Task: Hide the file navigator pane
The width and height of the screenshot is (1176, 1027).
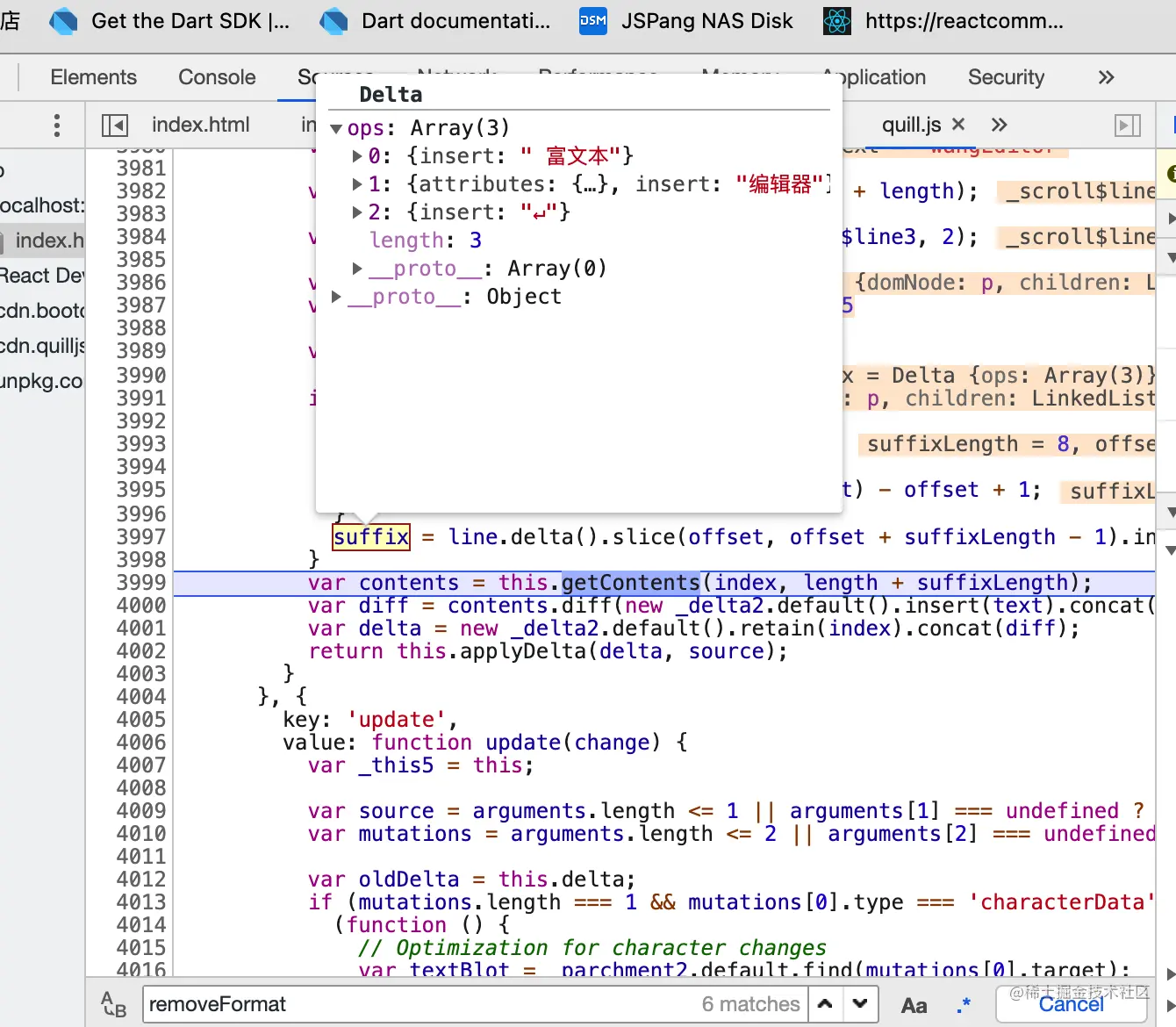Action: point(115,126)
